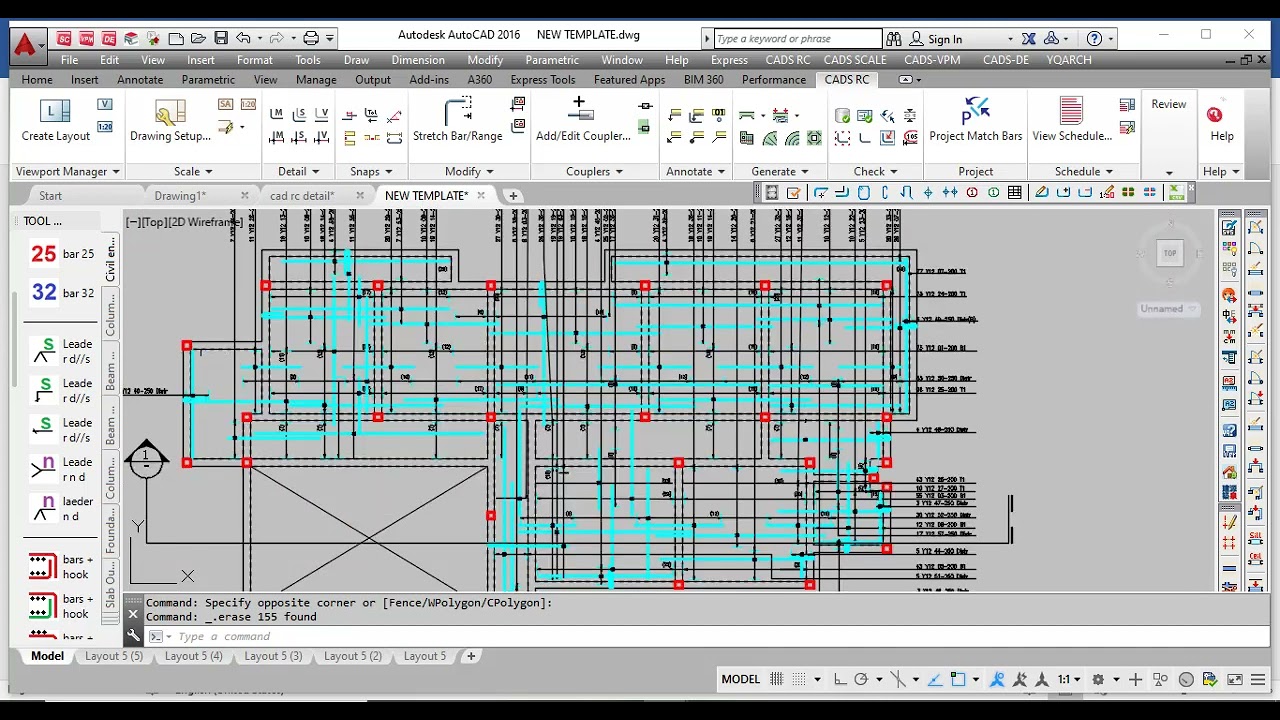Toggle grid display in status bar

click(777, 679)
